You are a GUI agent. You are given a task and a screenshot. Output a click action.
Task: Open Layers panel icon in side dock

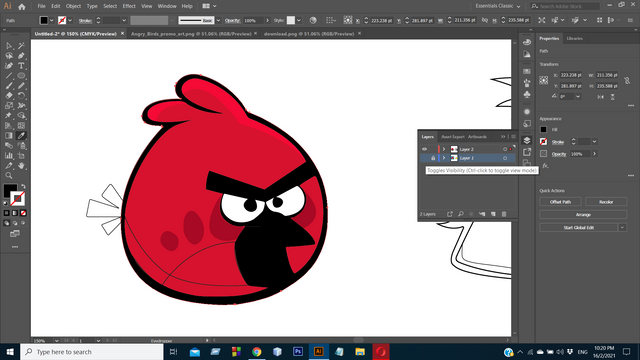(x=527, y=140)
